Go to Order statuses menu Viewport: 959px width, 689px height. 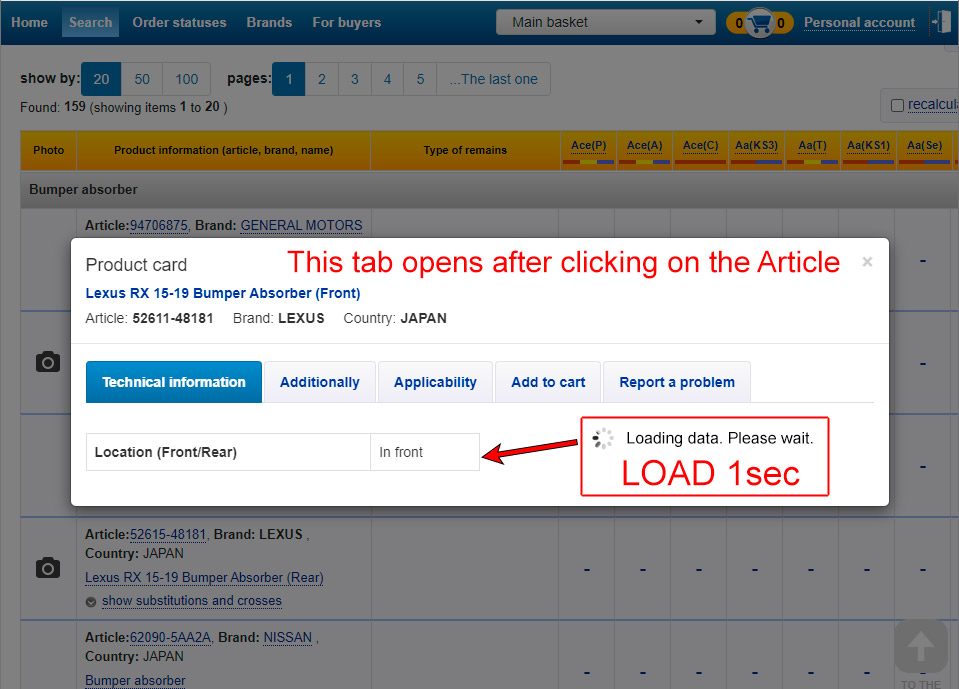click(179, 22)
